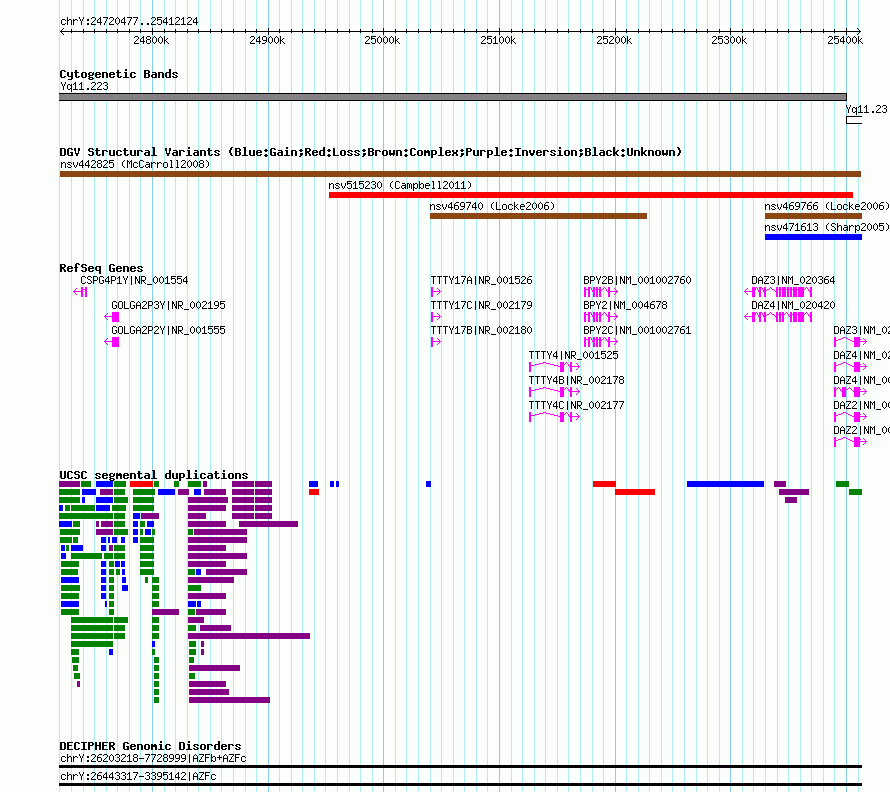This screenshot has width=890, height=792.
Task: Click the TTTY17A gene arrow glyph
Action: pos(435,292)
